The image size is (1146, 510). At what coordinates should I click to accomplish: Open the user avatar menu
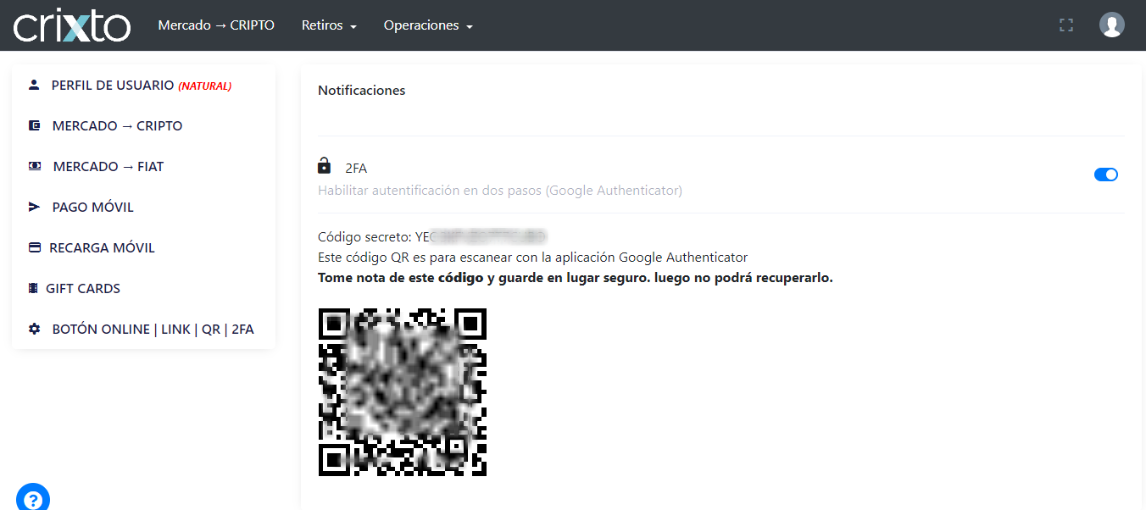(x=1112, y=25)
